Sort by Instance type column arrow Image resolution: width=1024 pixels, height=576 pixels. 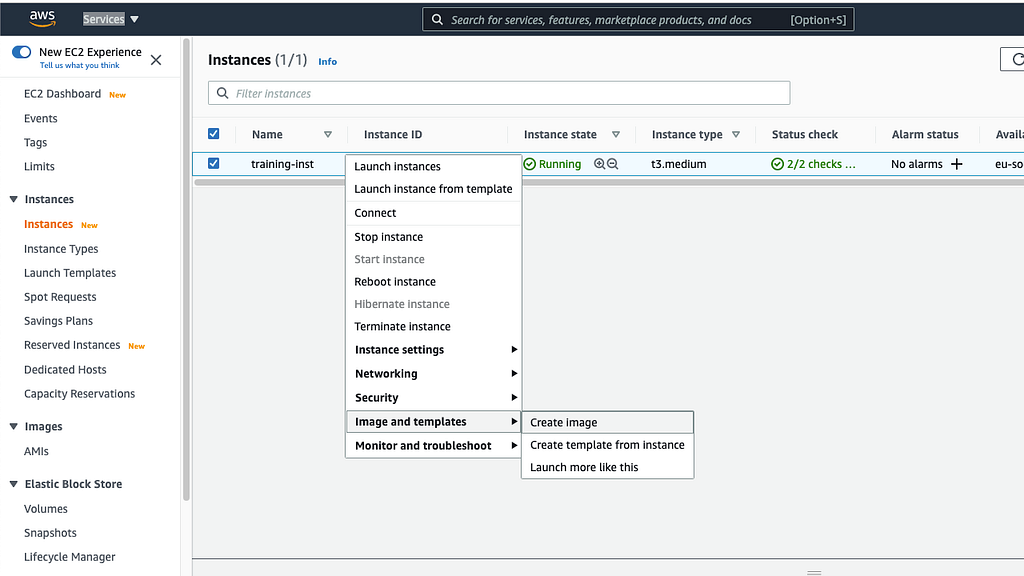(736, 135)
